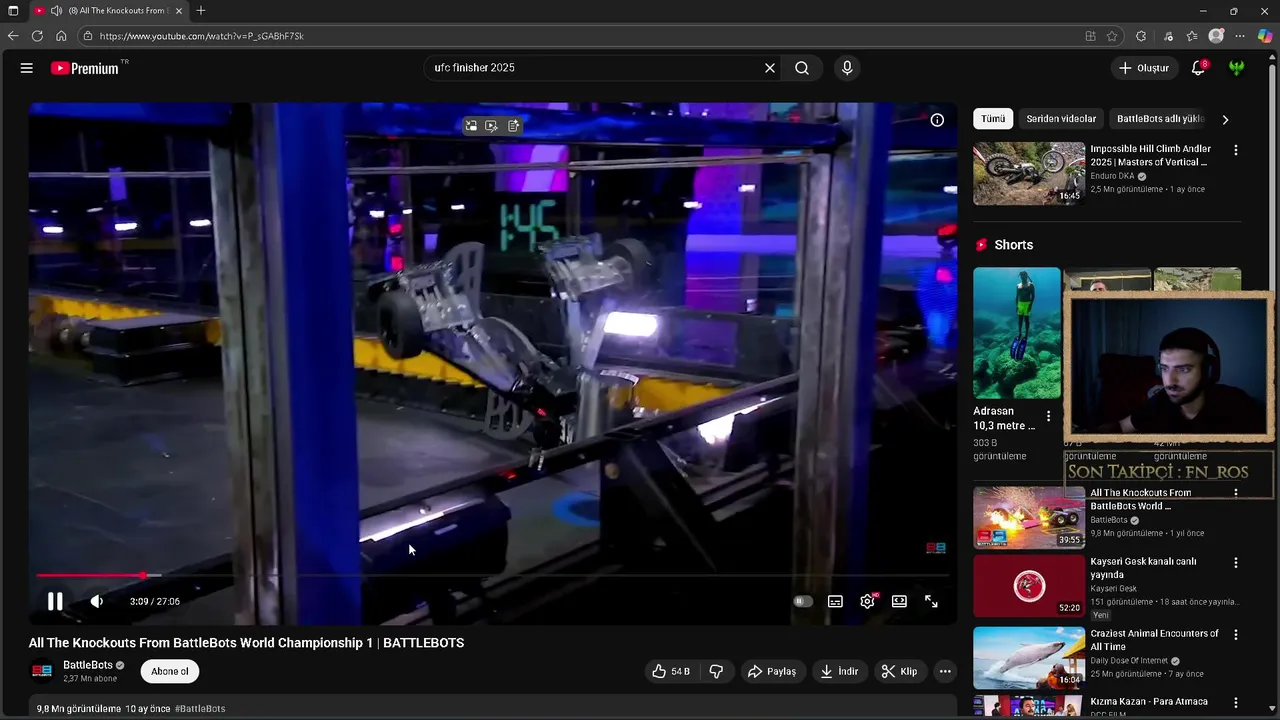Screen dimensions: 1280x720
Task: Open the media control icon in toolbar
Action: click(1168, 36)
